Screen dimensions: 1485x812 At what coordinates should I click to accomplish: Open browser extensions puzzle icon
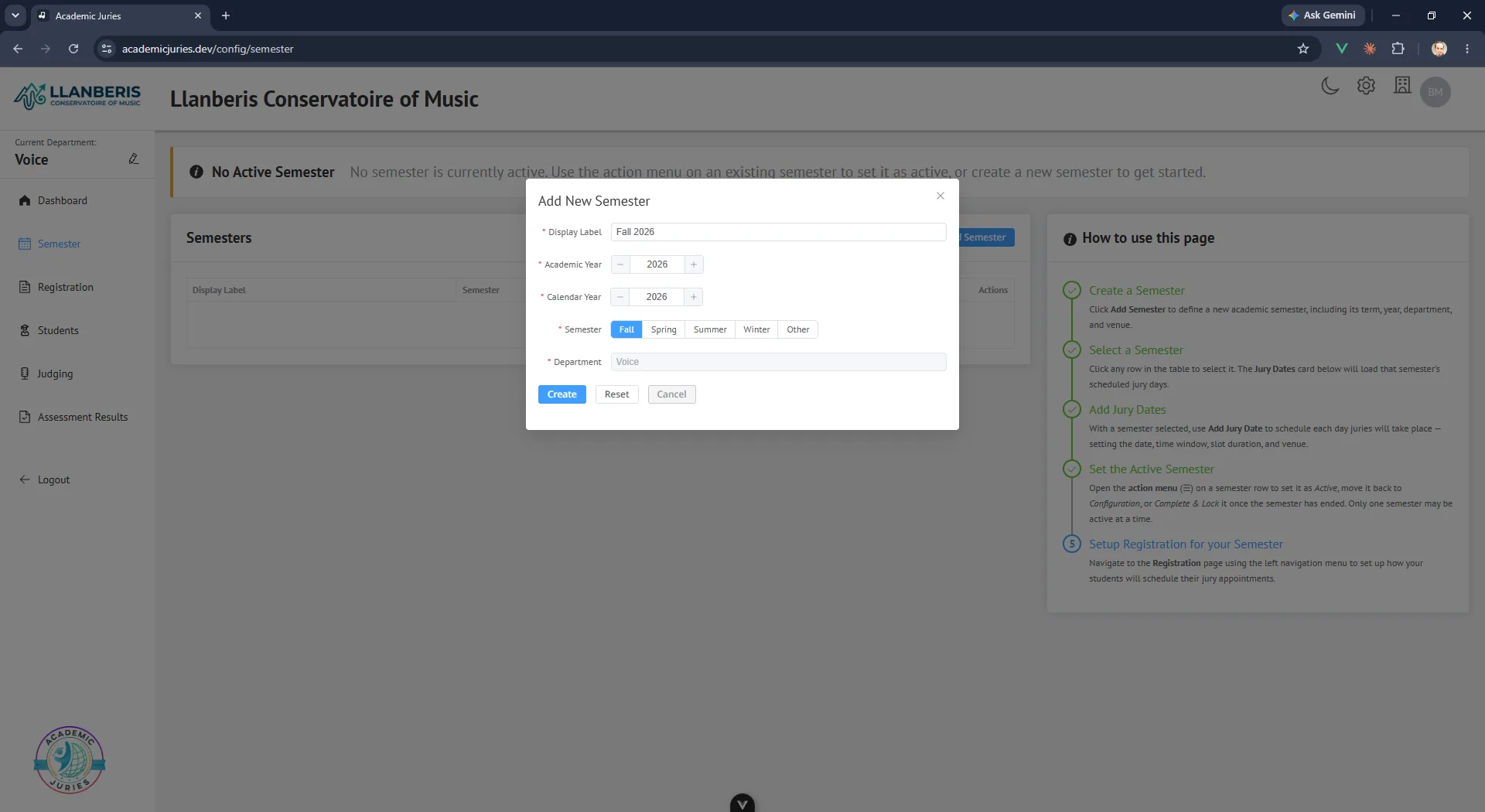pos(1398,49)
